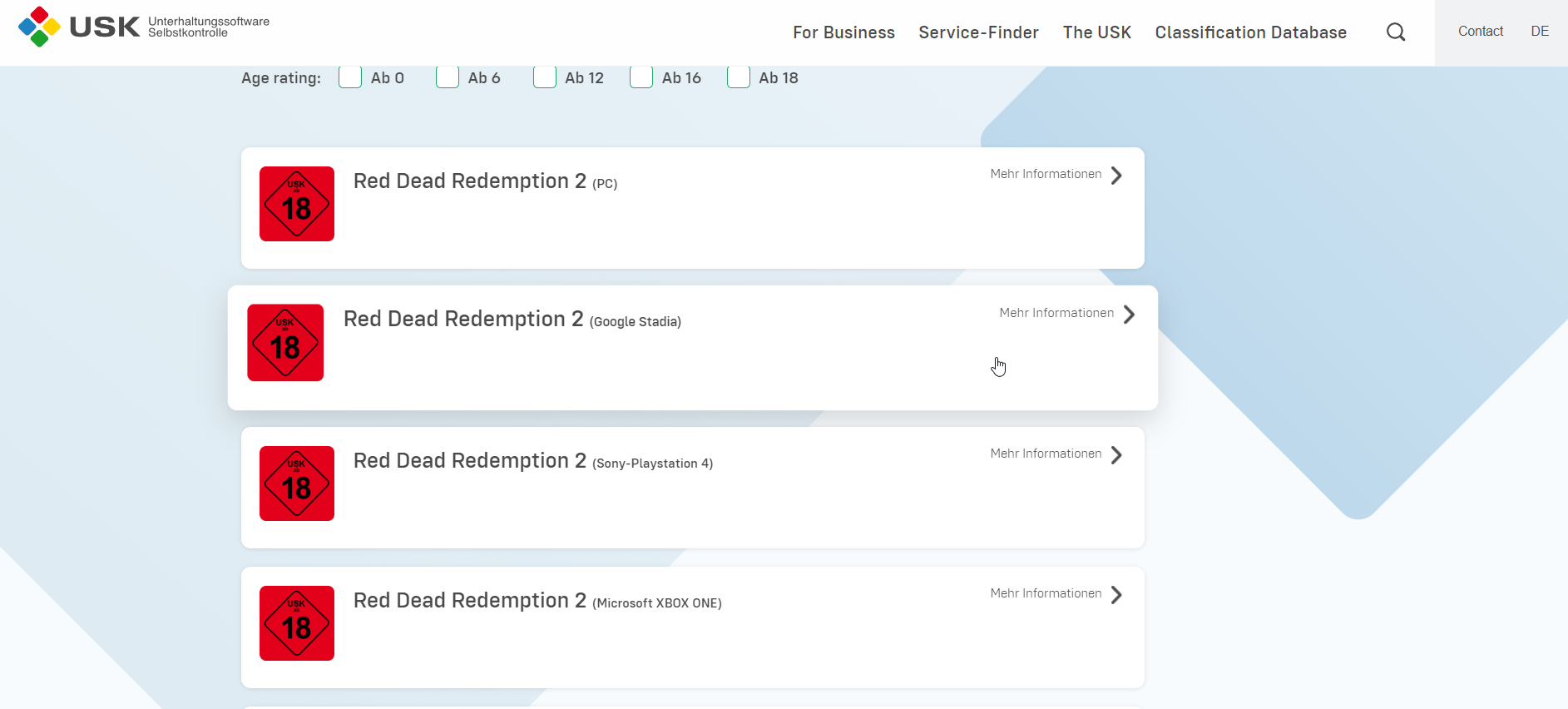Open The USK menu

1096,32
